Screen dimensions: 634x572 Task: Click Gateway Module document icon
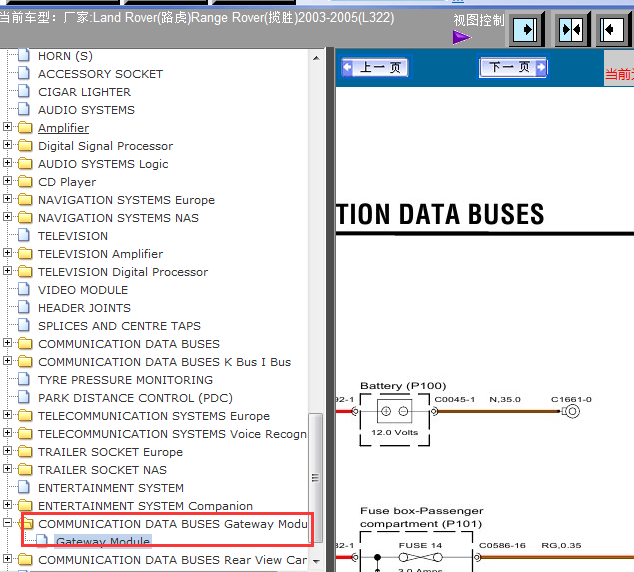[42, 541]
